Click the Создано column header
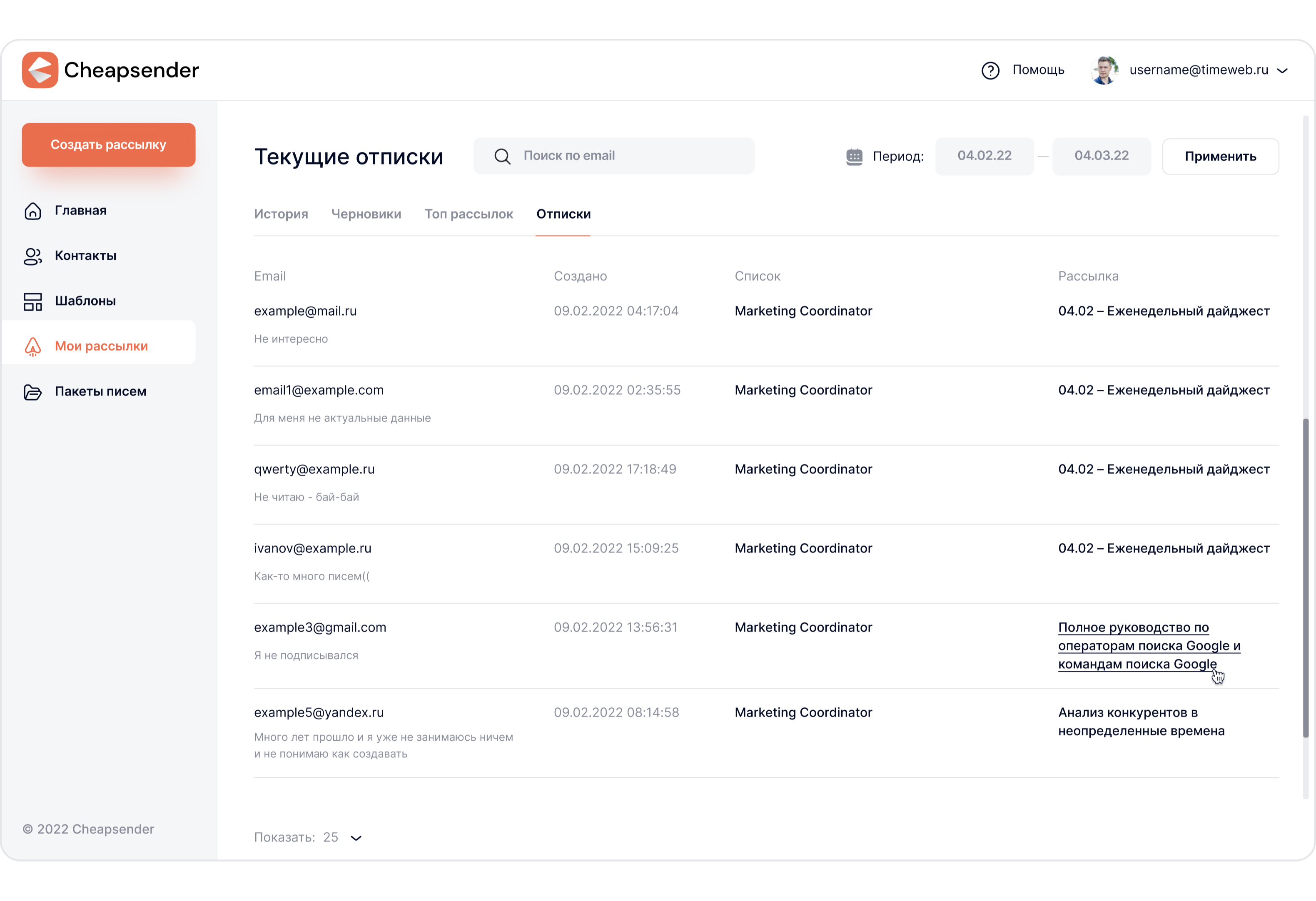Viewport: 1316px width, 901px height. (x=580, y=276)
